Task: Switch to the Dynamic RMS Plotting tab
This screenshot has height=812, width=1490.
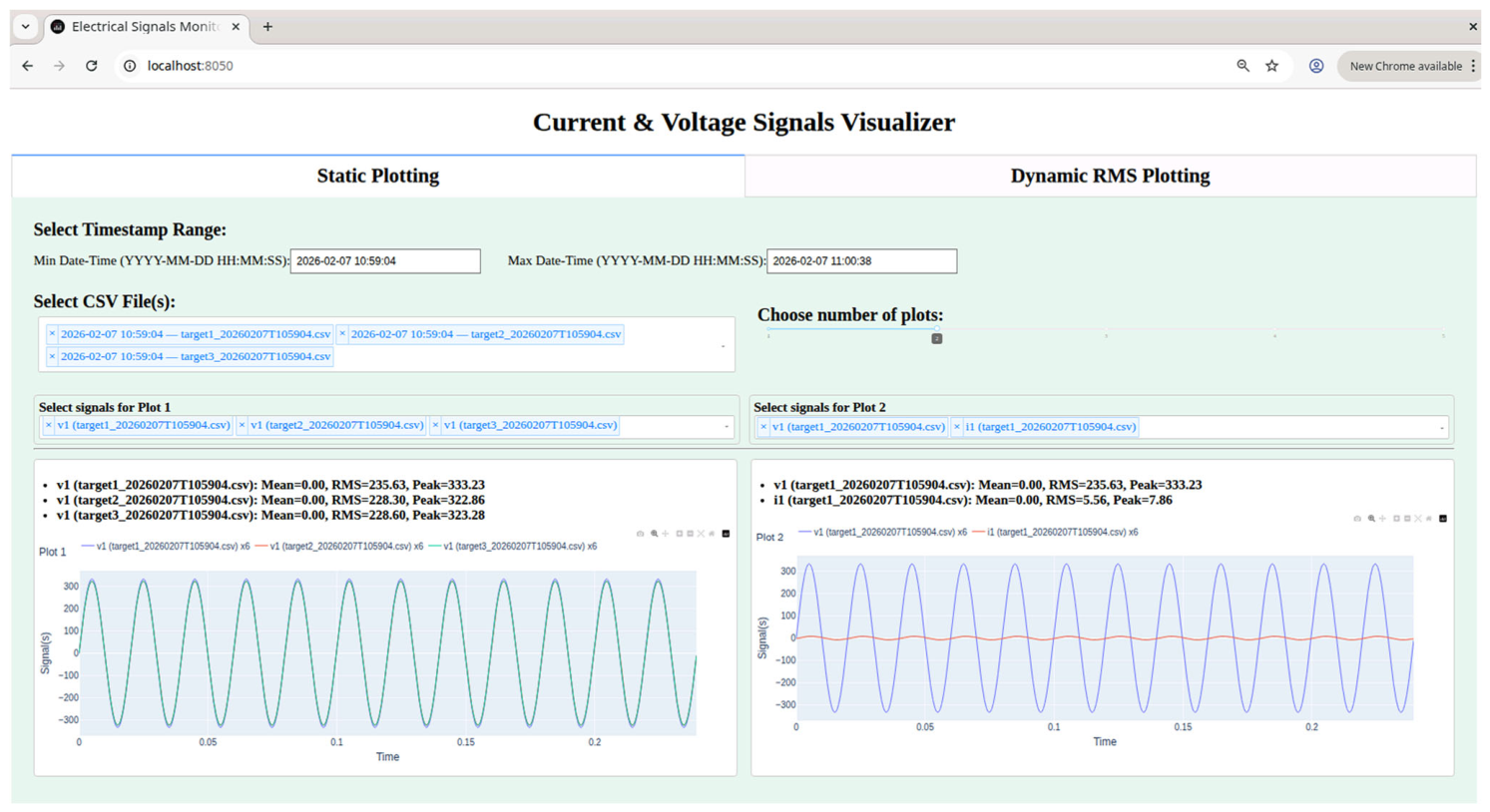Action: pos(1110,177)
